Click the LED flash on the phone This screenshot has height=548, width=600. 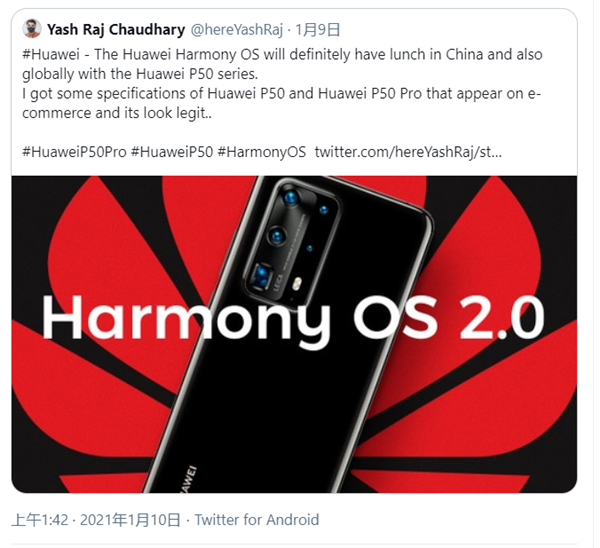pyautogui.click(x=297, y=283)
